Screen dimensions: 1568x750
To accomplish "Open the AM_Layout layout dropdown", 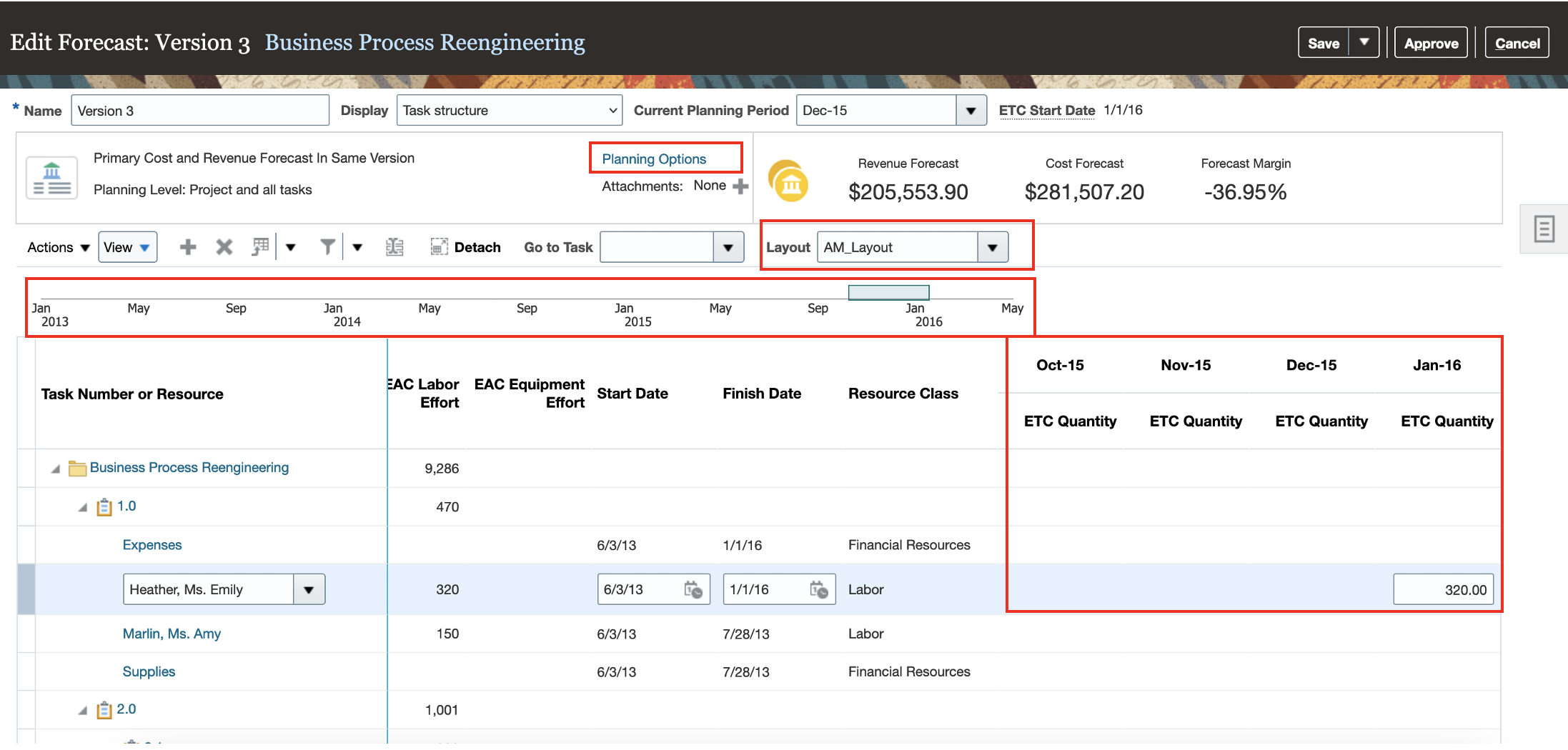I will (x=992, y=248).
